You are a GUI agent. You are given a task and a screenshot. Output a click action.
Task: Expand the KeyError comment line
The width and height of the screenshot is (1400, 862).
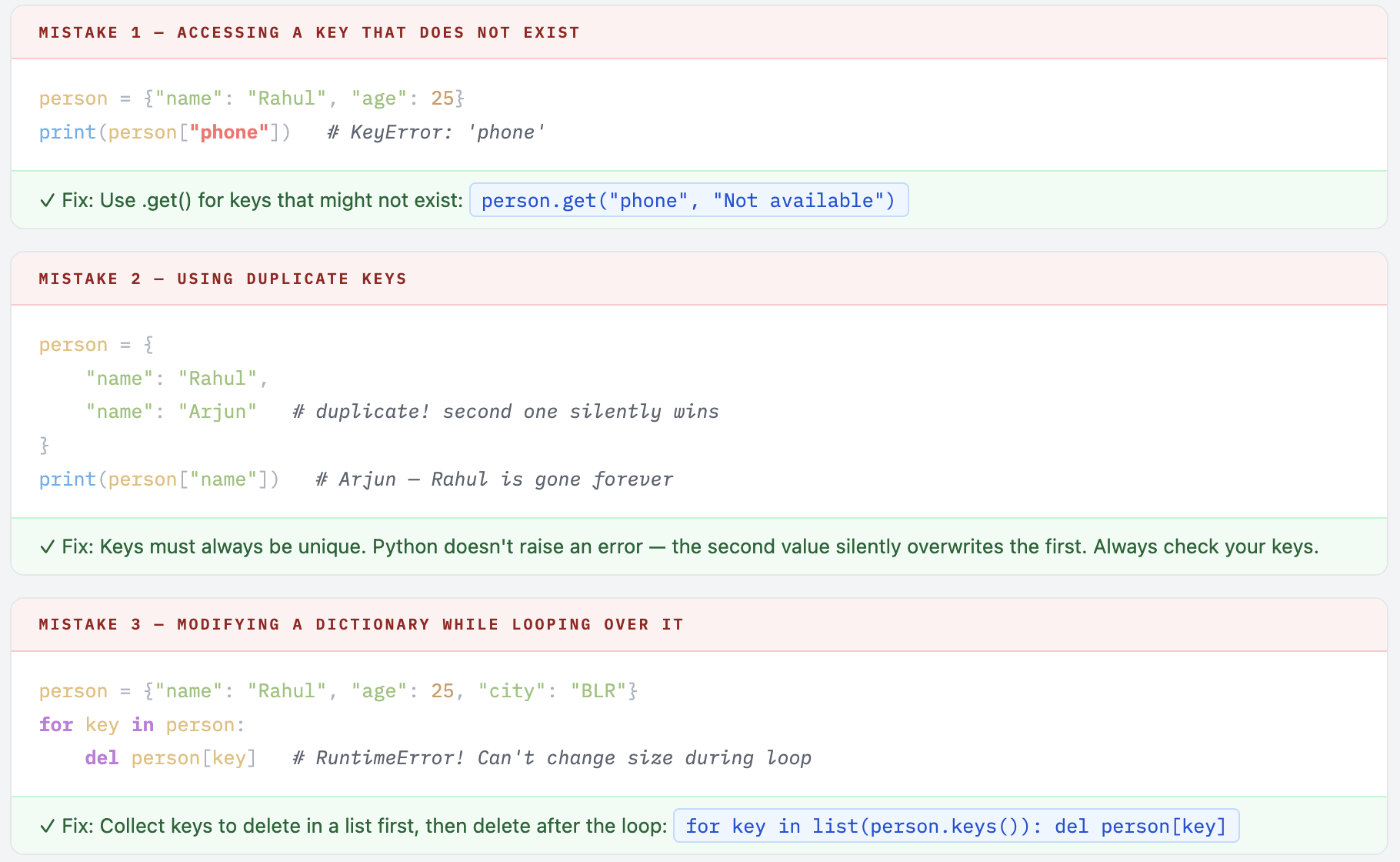coord(435,132)
